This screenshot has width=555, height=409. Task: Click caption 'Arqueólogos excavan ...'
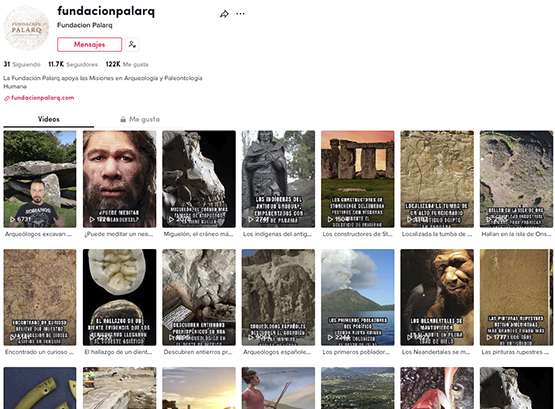tap(38, 234)
